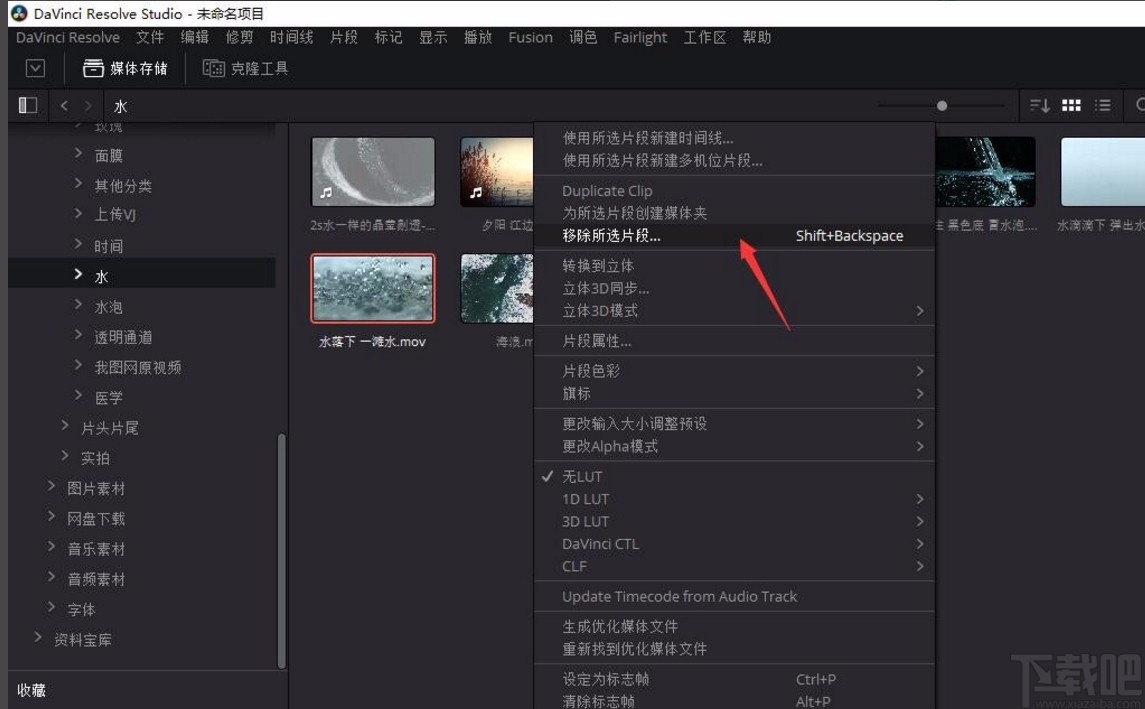This screenshot has width=1145, height=709.
Task: Click the back navigation arrow above the bin list
Action: [63, 105]
